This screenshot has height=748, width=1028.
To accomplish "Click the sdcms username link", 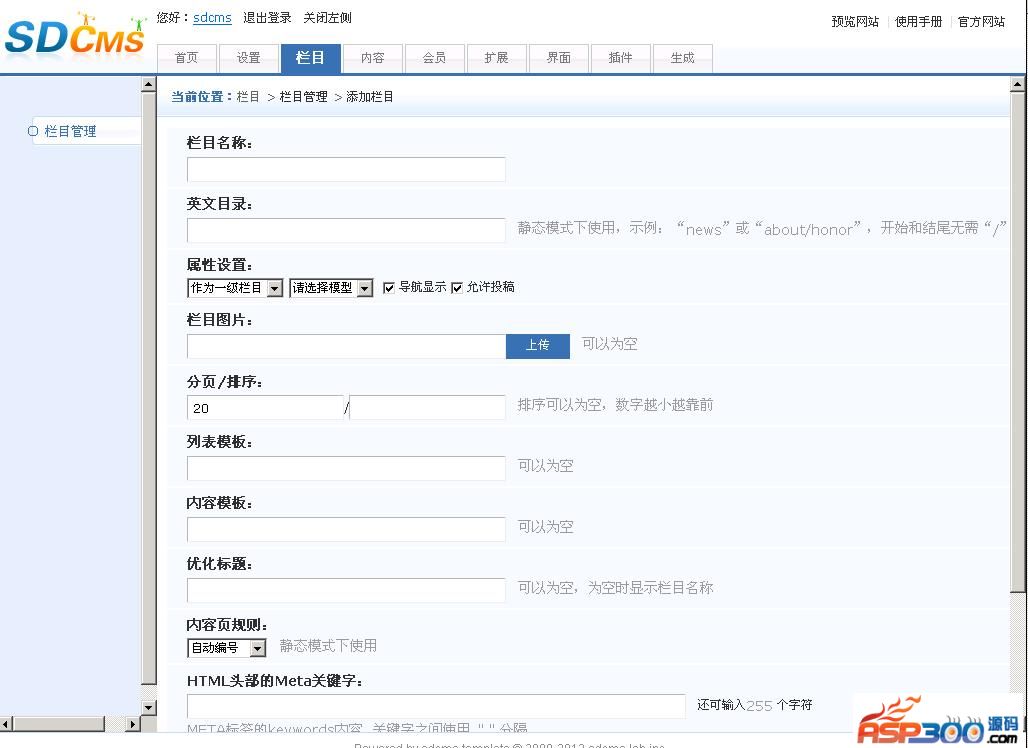I will (x=212, y=18).
